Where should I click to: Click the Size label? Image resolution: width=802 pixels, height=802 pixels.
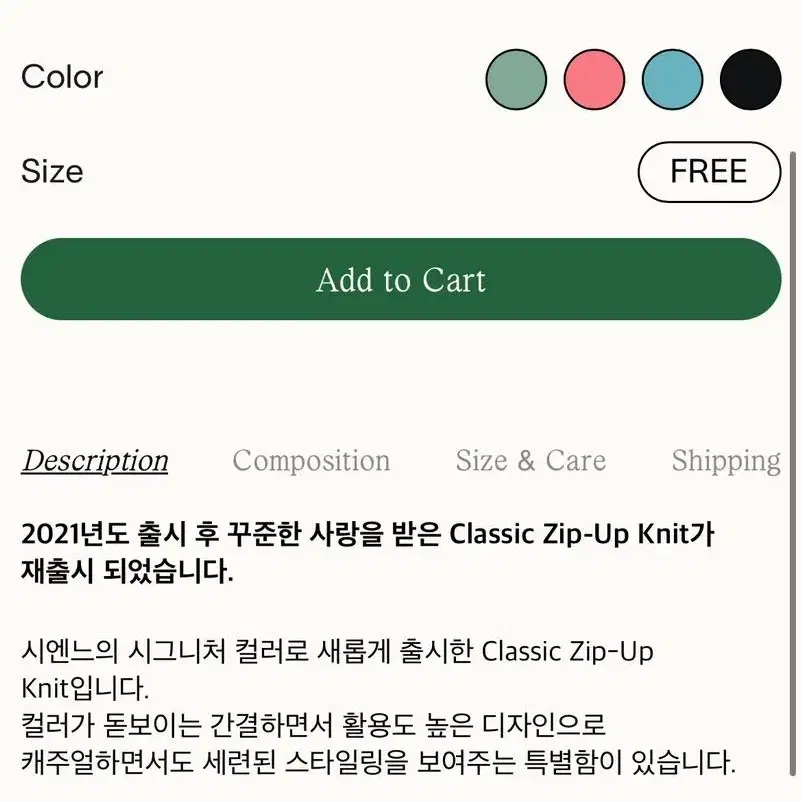52,171
